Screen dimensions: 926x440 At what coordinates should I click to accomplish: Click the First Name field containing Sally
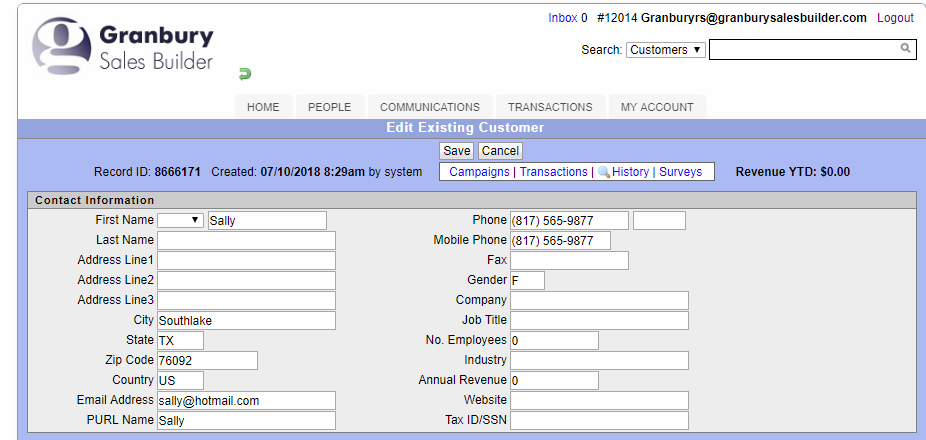tap(267, 221)
